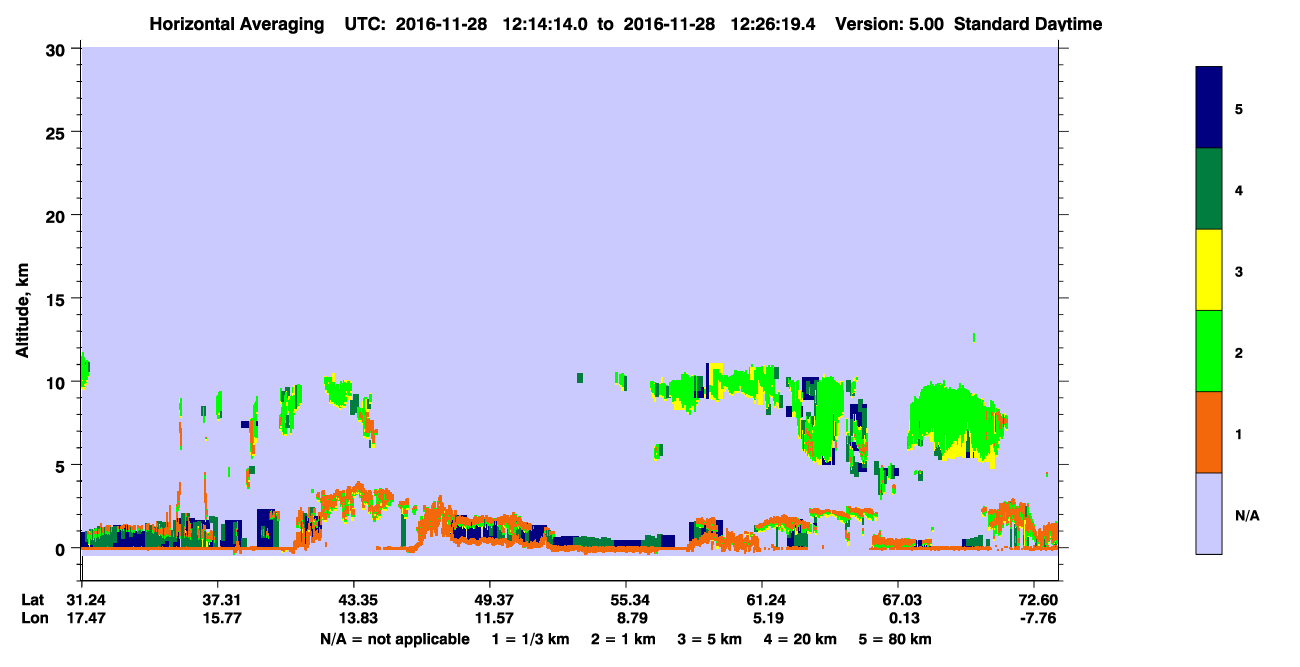Image resolution: width=1300 pixels, height=667 pixels.
Task: Click the colorbar label 5
Action: click(1239, 108)
